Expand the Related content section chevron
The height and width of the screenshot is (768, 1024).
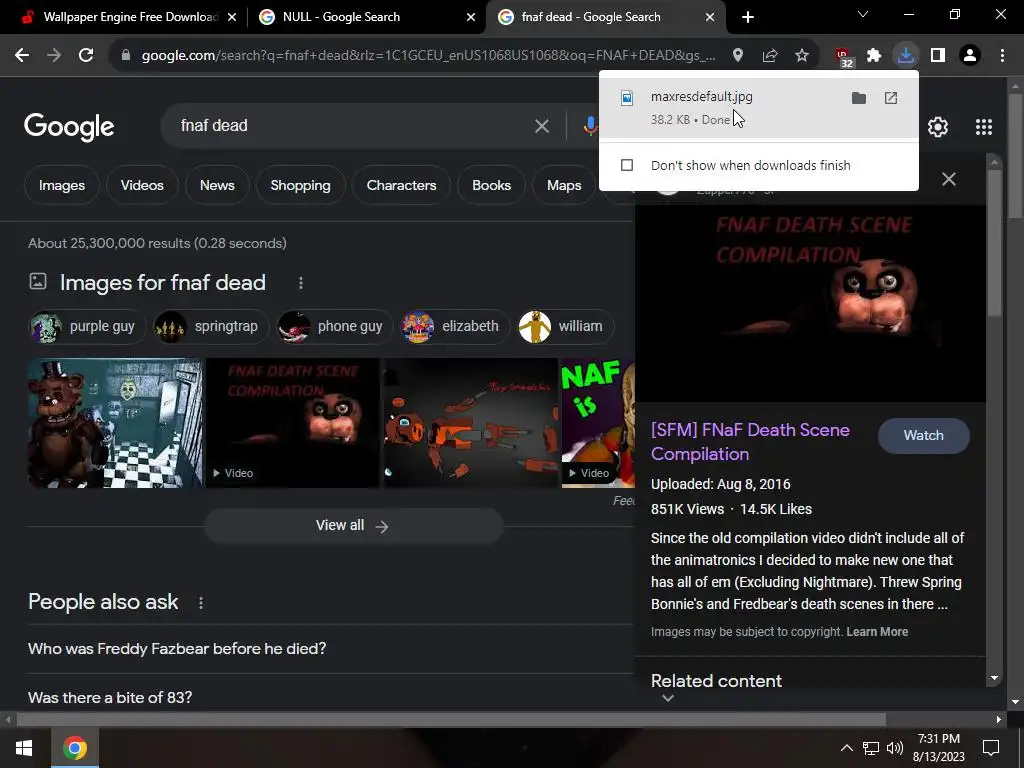coord(668,698)
